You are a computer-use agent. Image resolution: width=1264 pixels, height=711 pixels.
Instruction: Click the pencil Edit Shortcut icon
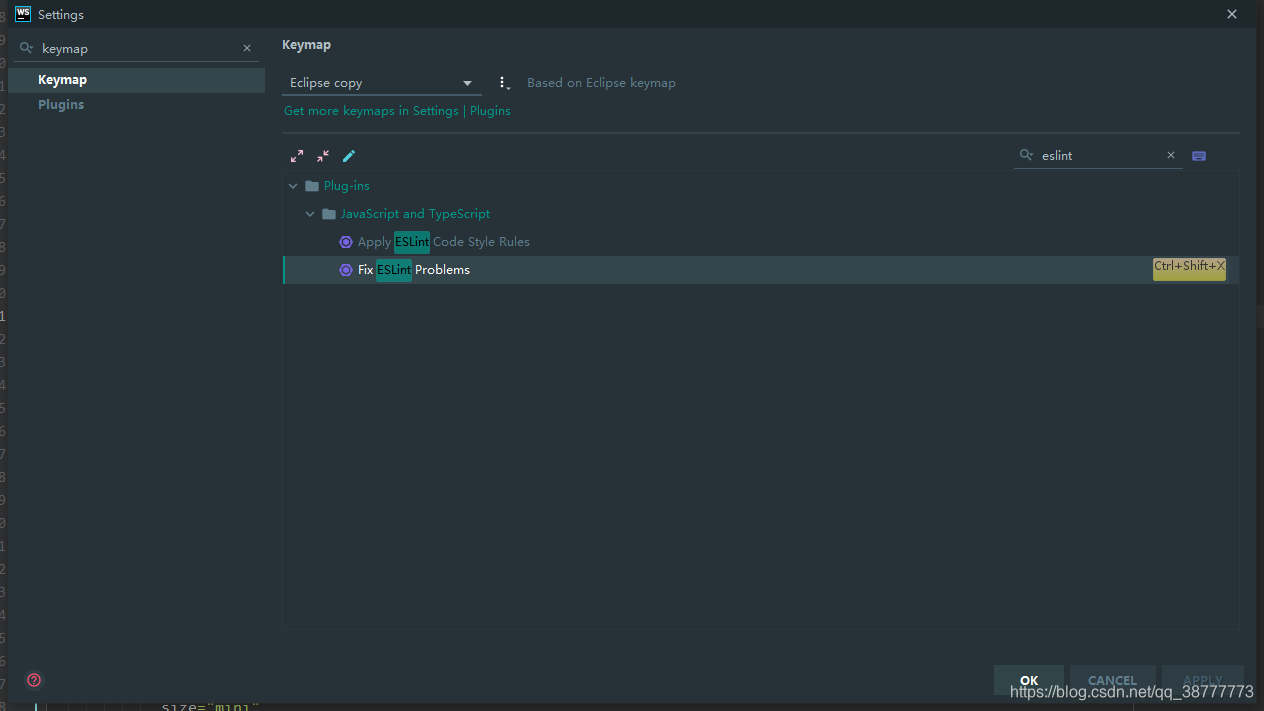point(349,156)
